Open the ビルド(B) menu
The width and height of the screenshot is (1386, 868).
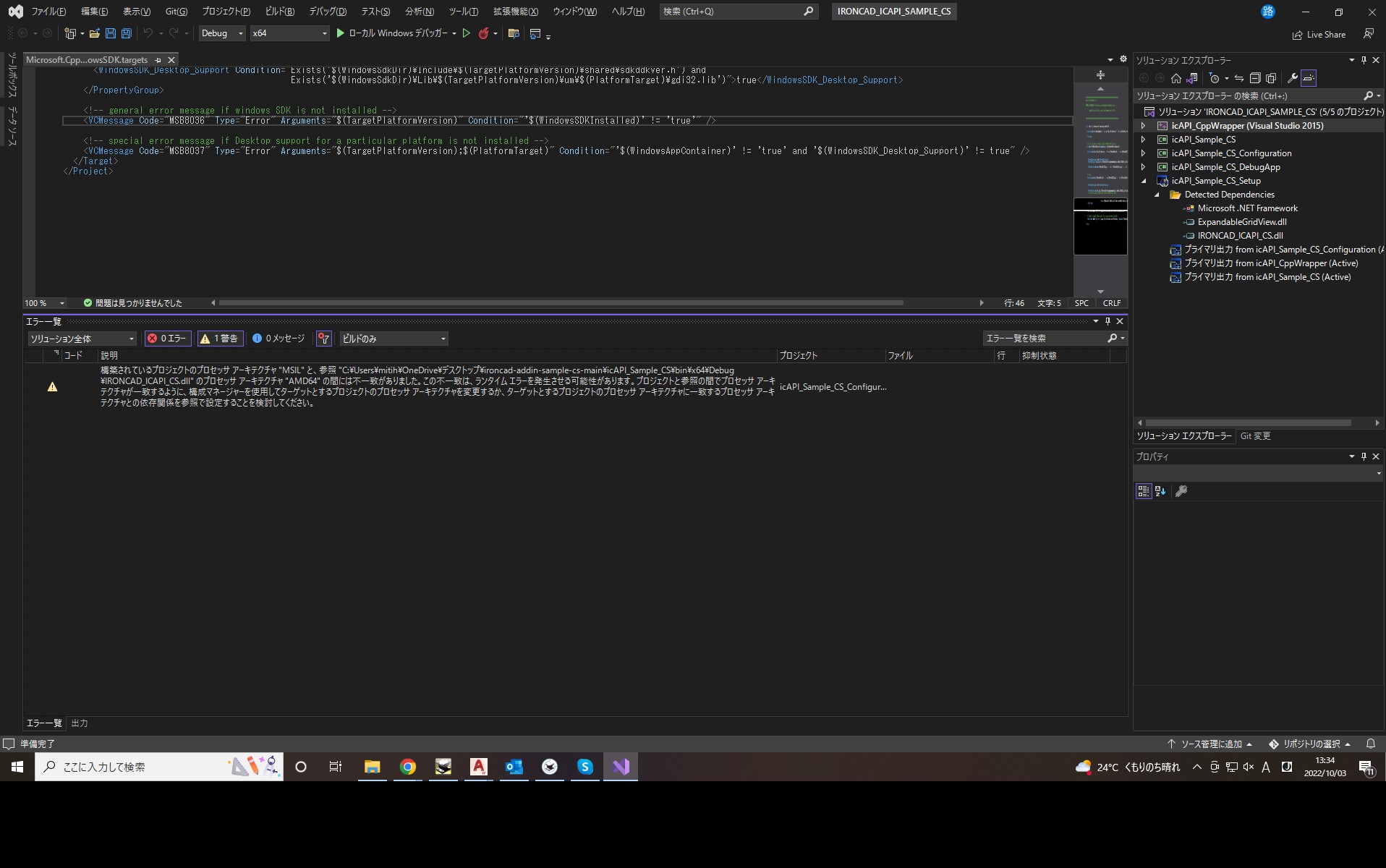(279, 12)
